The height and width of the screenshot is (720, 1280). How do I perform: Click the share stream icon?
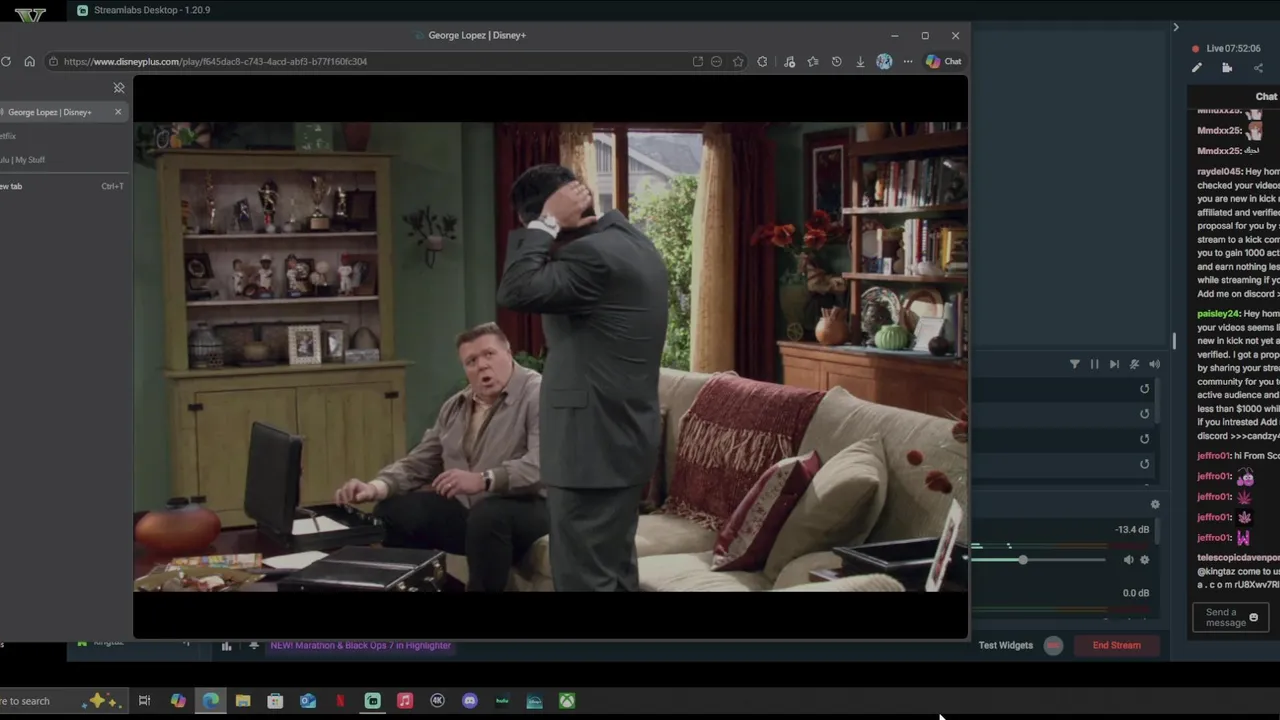coord(1258,68)
